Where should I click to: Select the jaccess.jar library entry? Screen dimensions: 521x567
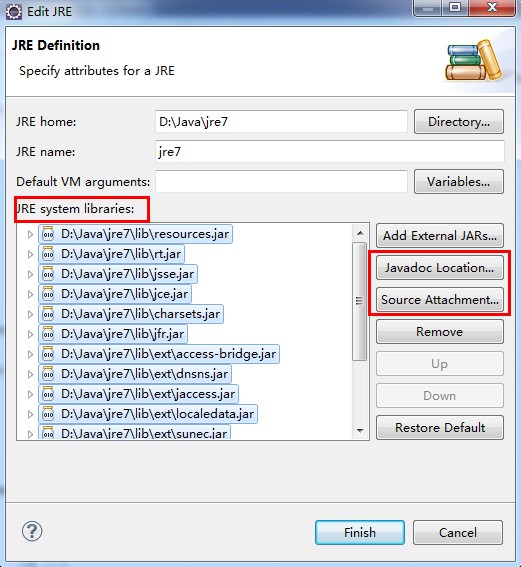[138, 394]
